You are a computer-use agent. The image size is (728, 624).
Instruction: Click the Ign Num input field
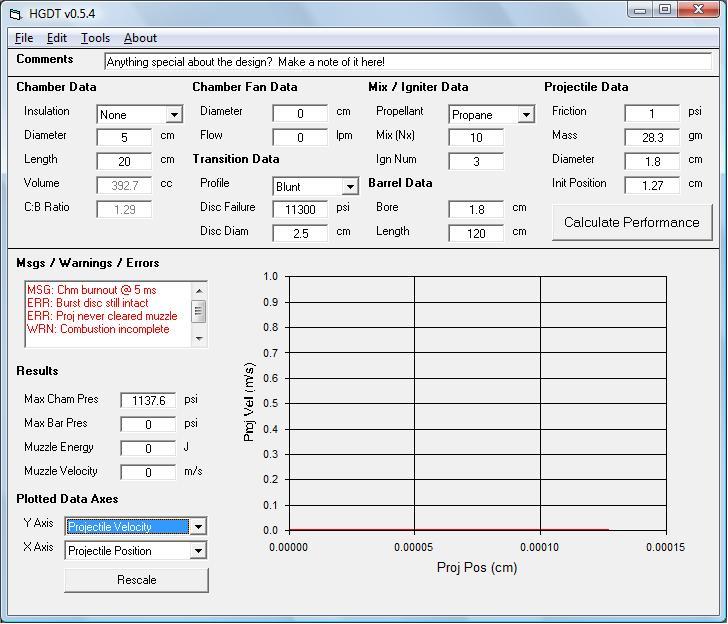coord(476,161)
